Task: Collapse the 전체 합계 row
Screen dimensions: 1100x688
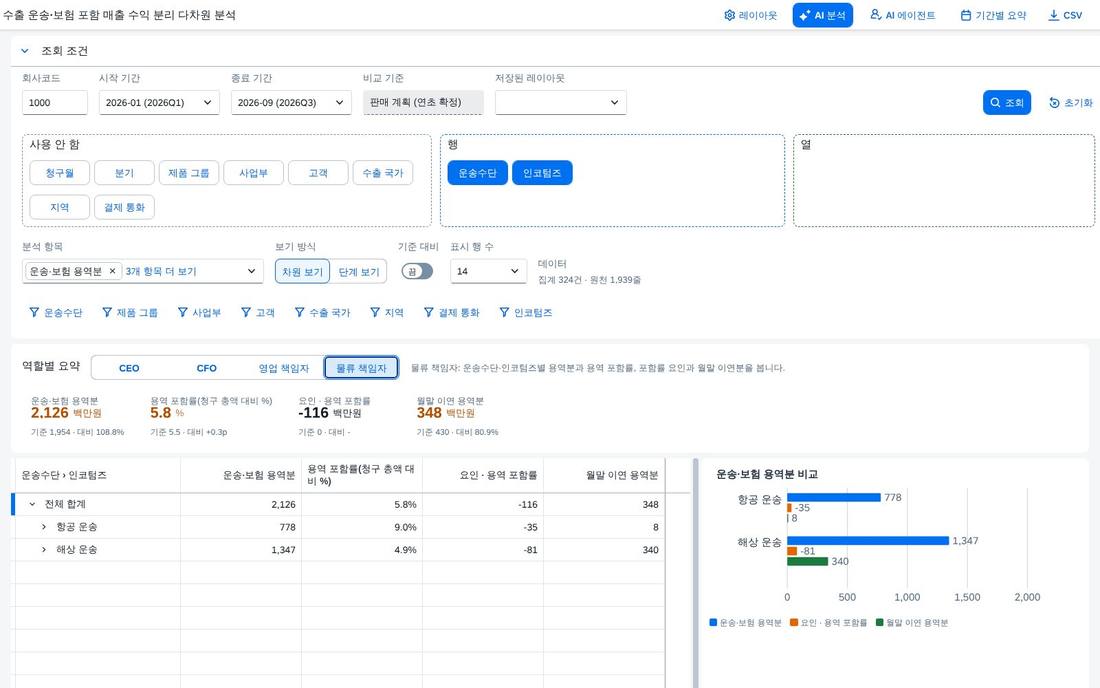Action: 32,504
